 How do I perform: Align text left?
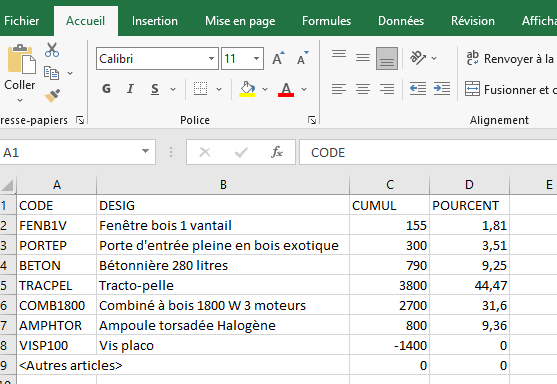(339, 89)
